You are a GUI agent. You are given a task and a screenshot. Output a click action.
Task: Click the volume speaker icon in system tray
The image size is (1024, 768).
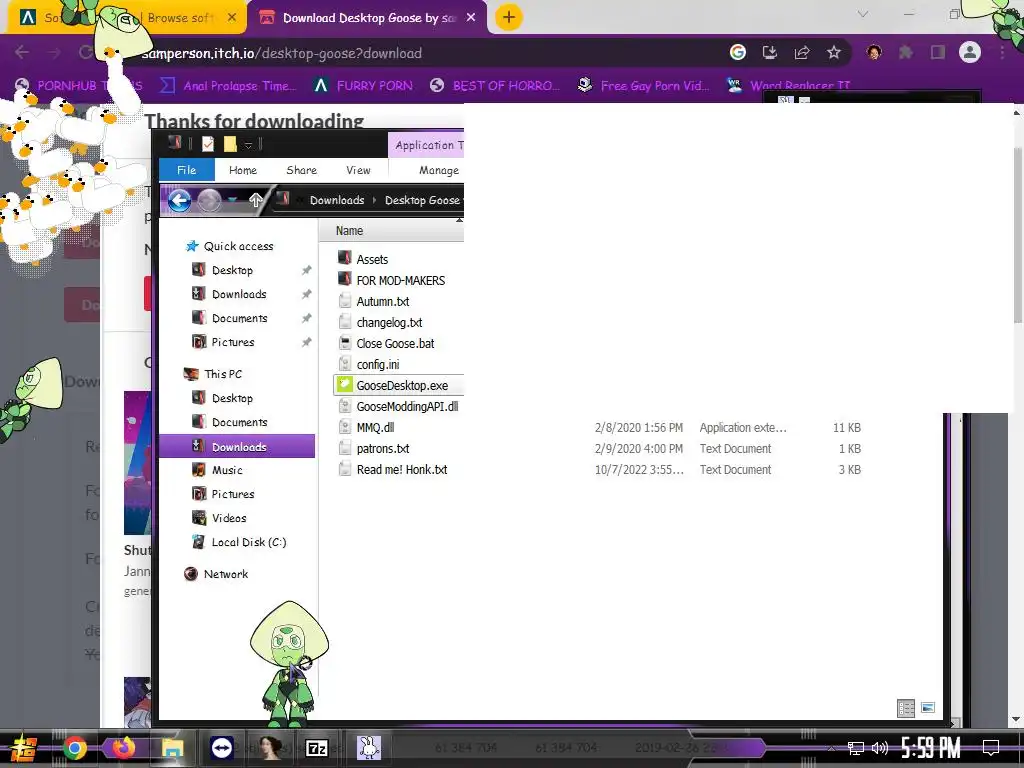pos(880,748)
